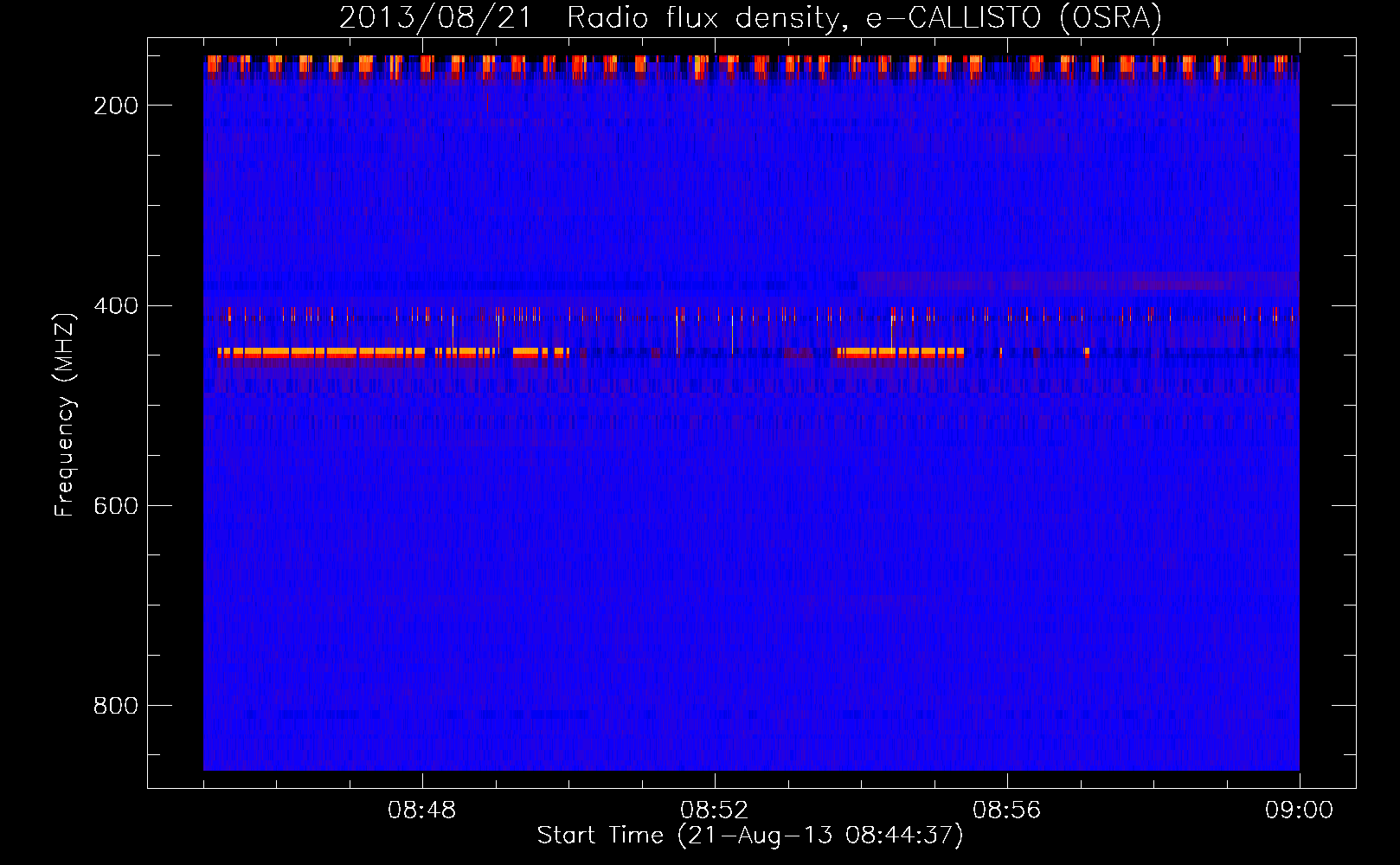Click the 'Start Time (21-Aug-13 08:44:37)' label
Image resolution: width=1400 pixels, height=865 pixels.
click(750, 836)
